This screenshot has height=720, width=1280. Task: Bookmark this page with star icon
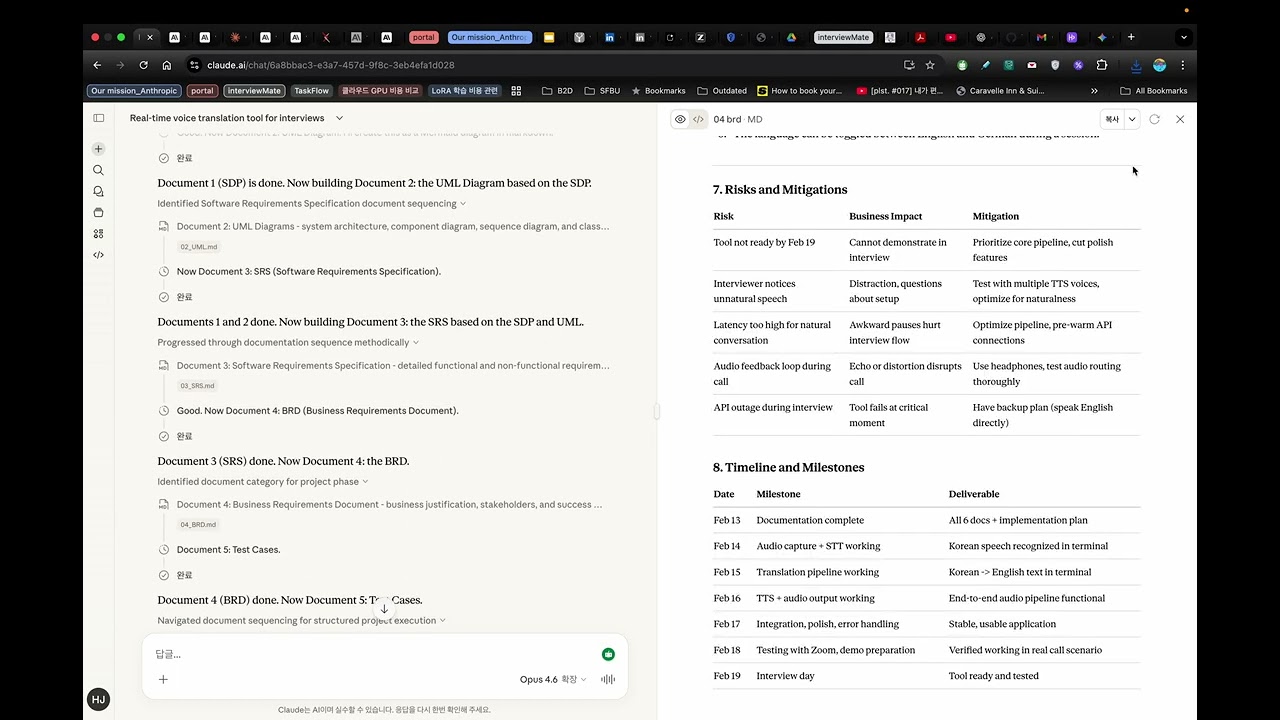pos(930,65)
